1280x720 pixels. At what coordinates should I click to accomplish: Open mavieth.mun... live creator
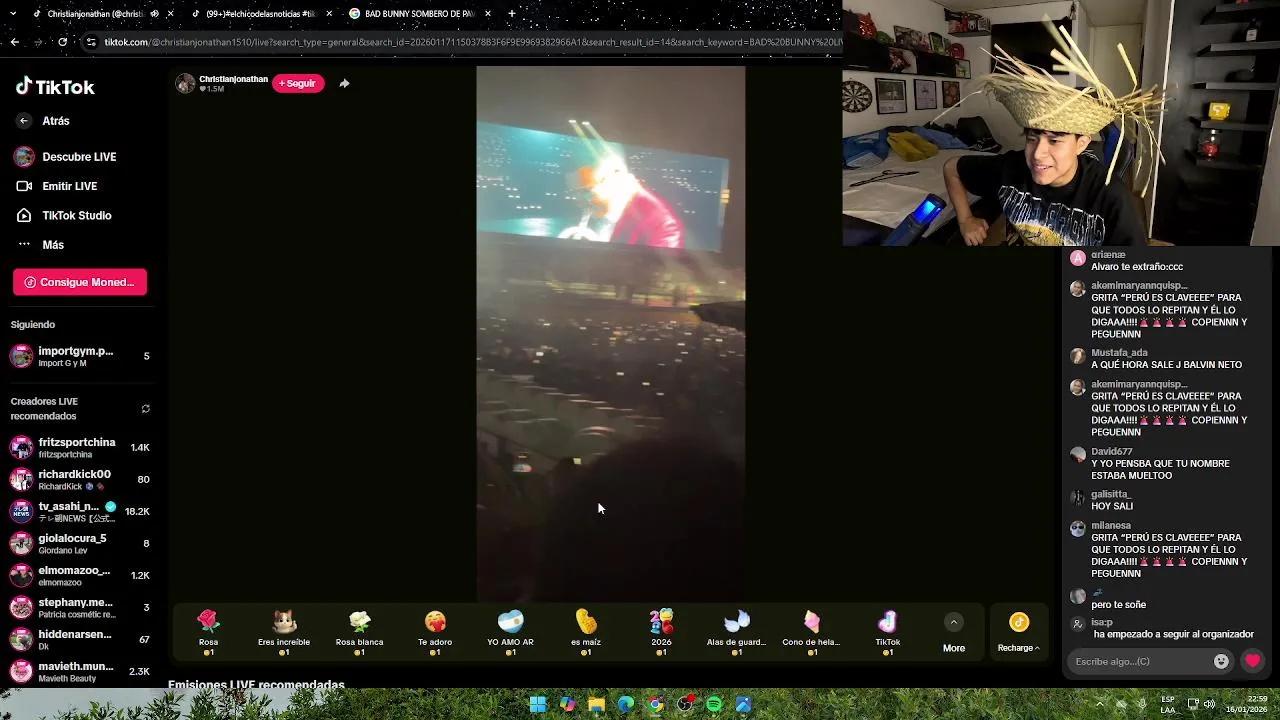(80, 671)
